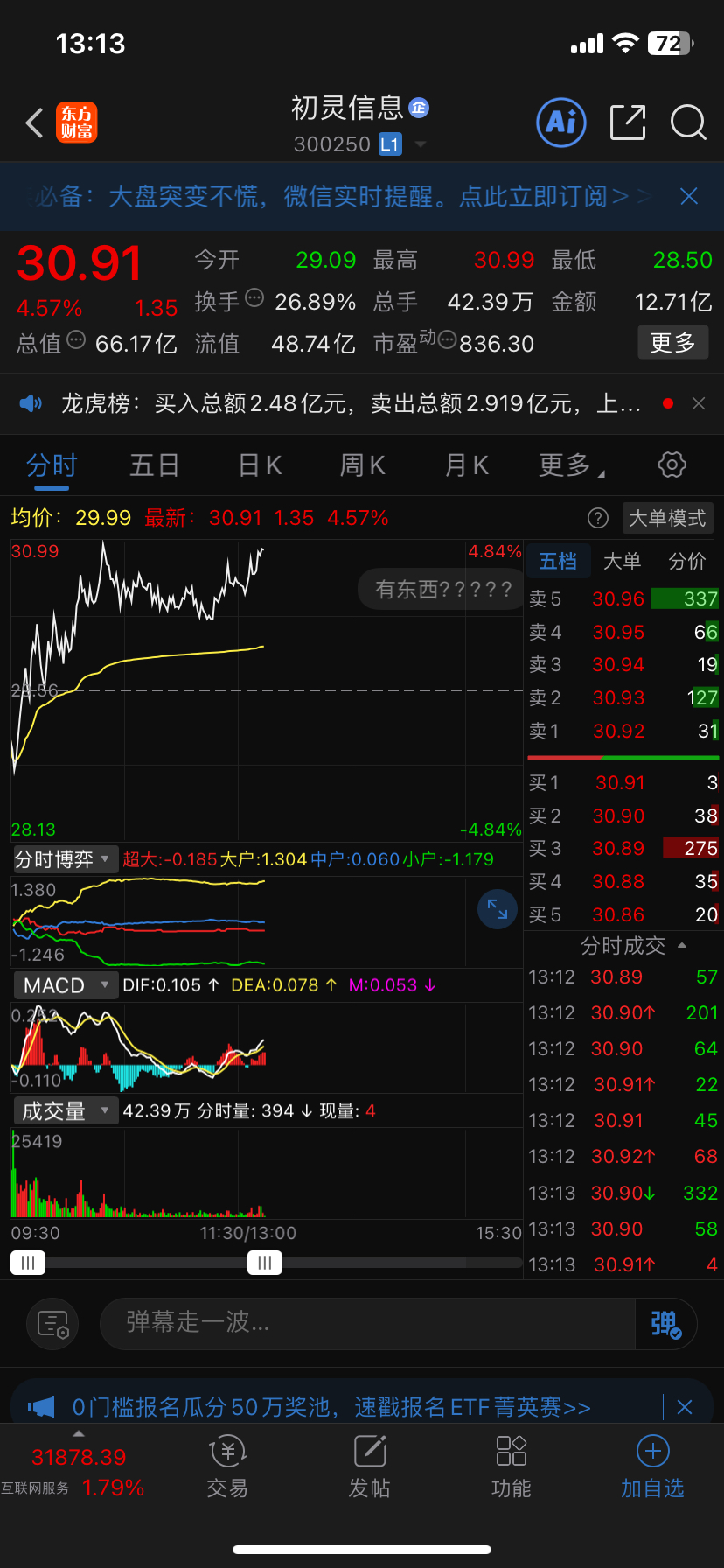Tap the help question mark icon
This screenshot has height=1568, width=724.
click(598, 518)
